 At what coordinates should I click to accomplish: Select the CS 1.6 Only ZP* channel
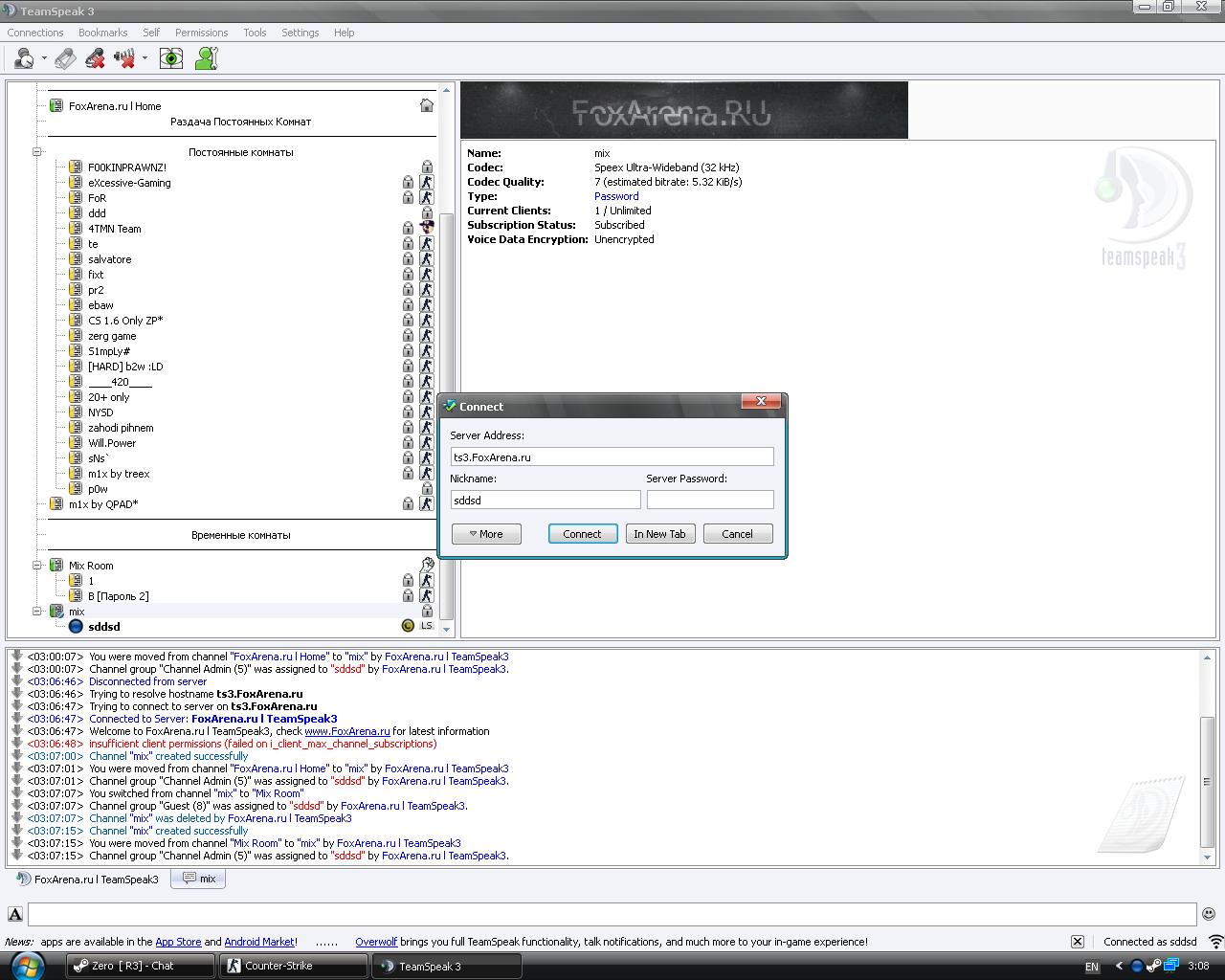(x=125, y=321)
